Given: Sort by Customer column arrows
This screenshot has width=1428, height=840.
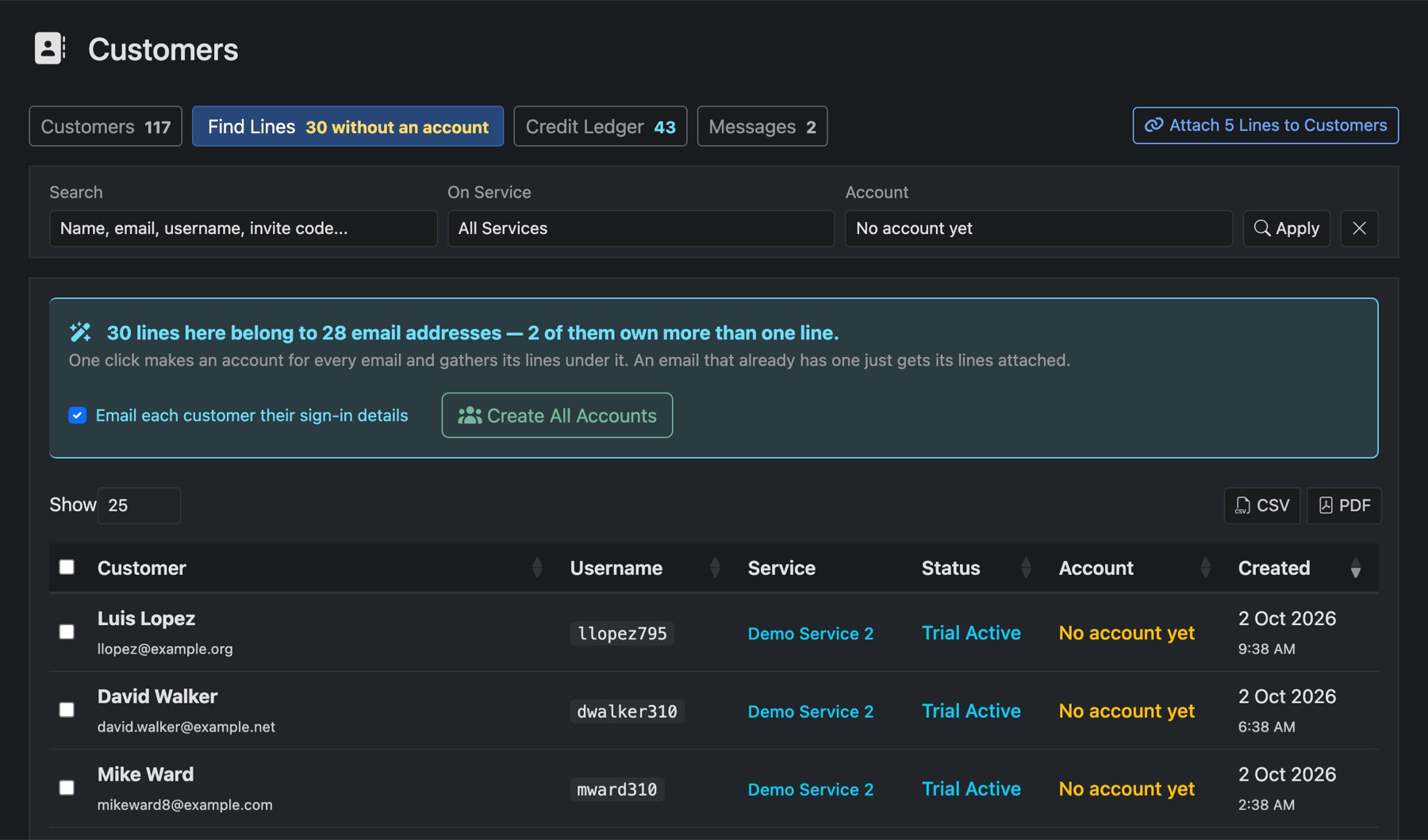Looking at the screenshot, I should pyautogui.click(x=537, y=567).
